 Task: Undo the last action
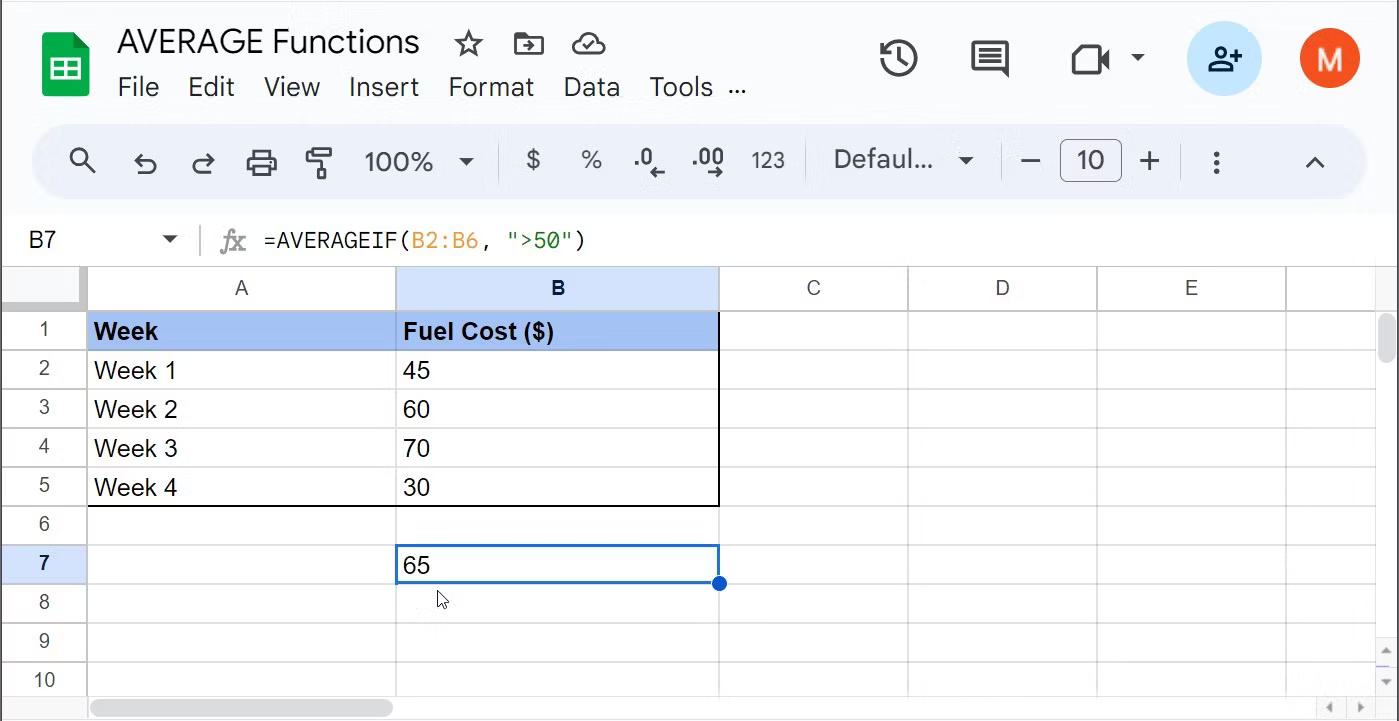(145, 161)
